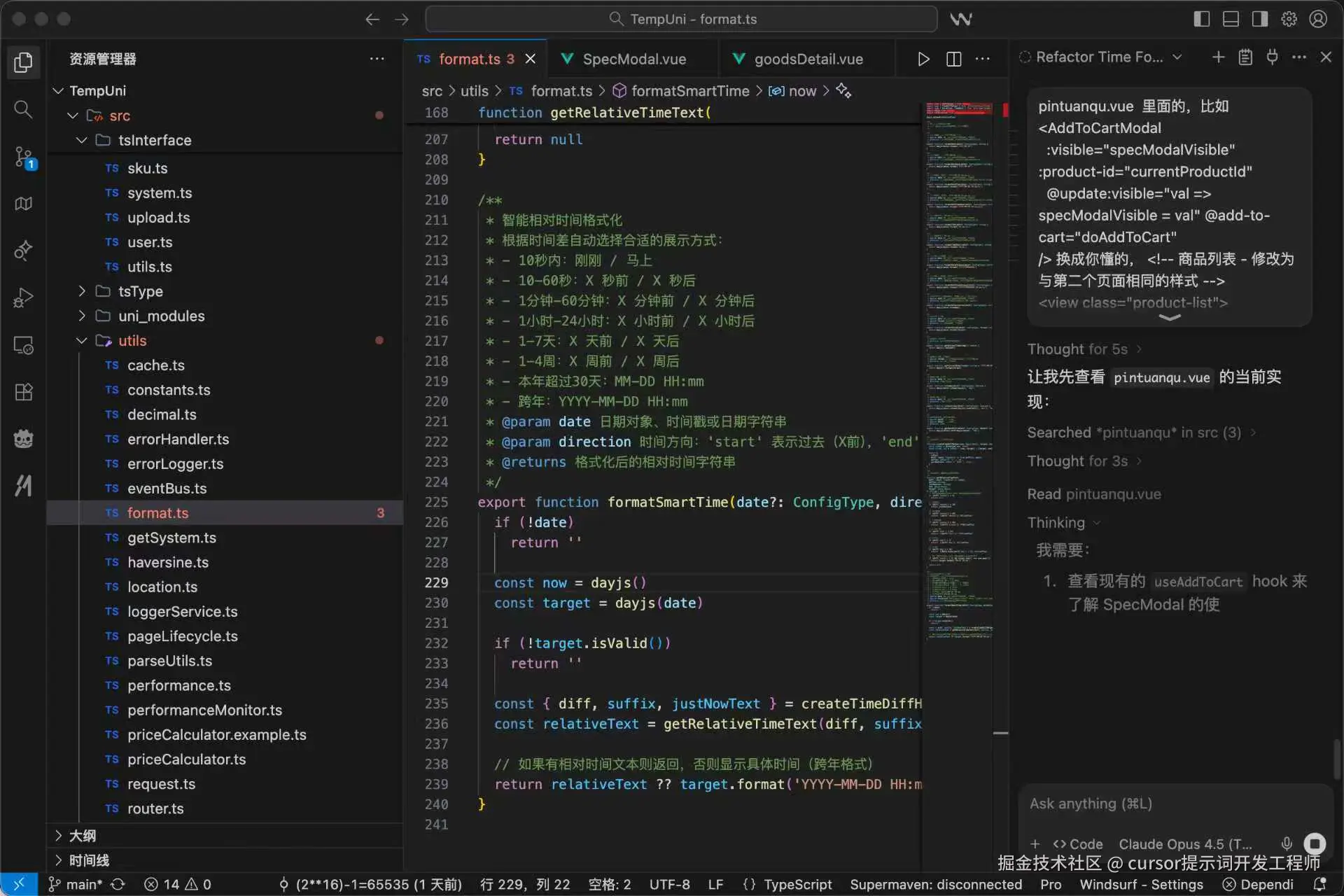Run the current file with the play button
The image size is (1344, 896).
tap(923, 59)
